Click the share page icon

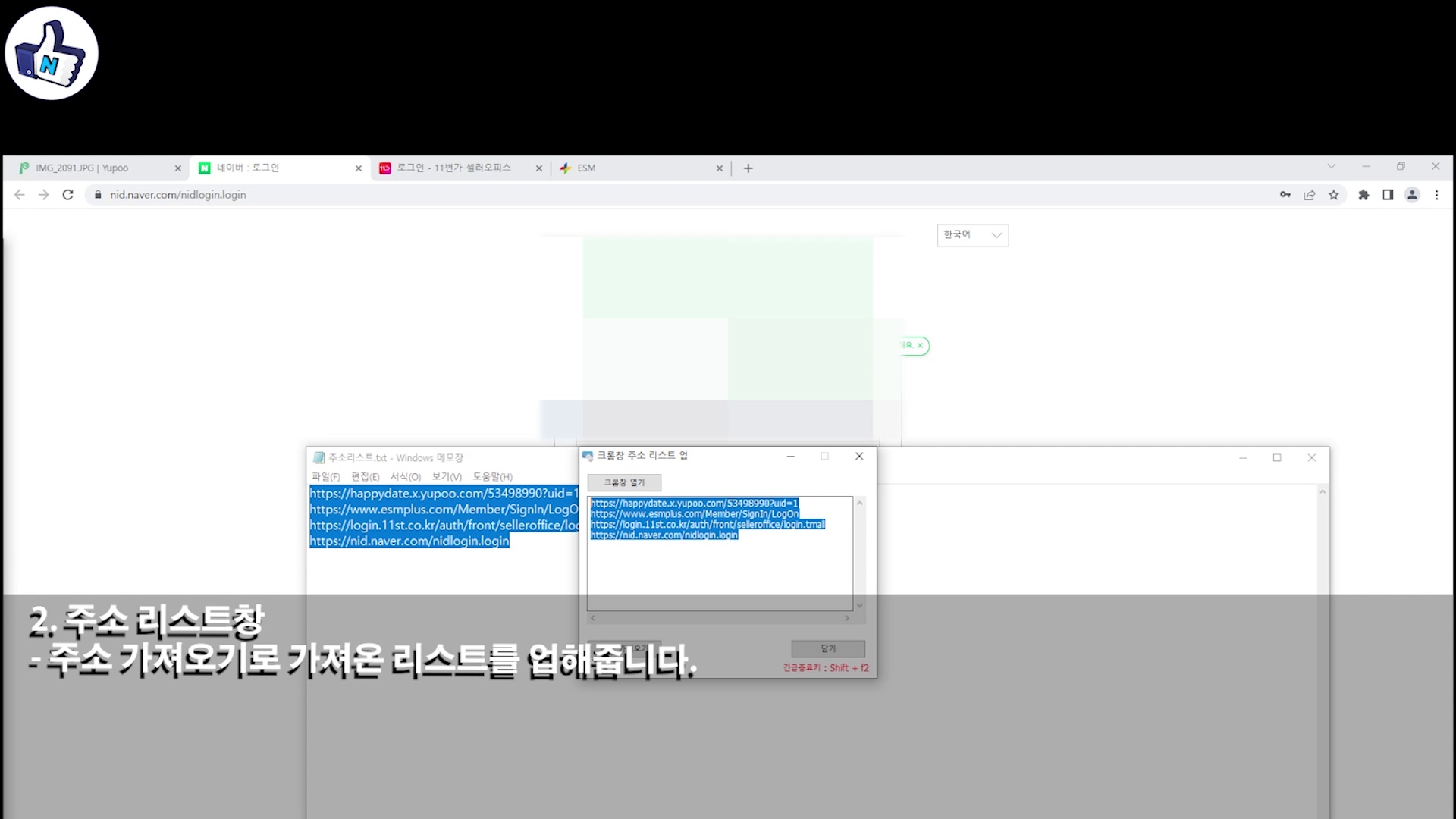coord(1310,195)
